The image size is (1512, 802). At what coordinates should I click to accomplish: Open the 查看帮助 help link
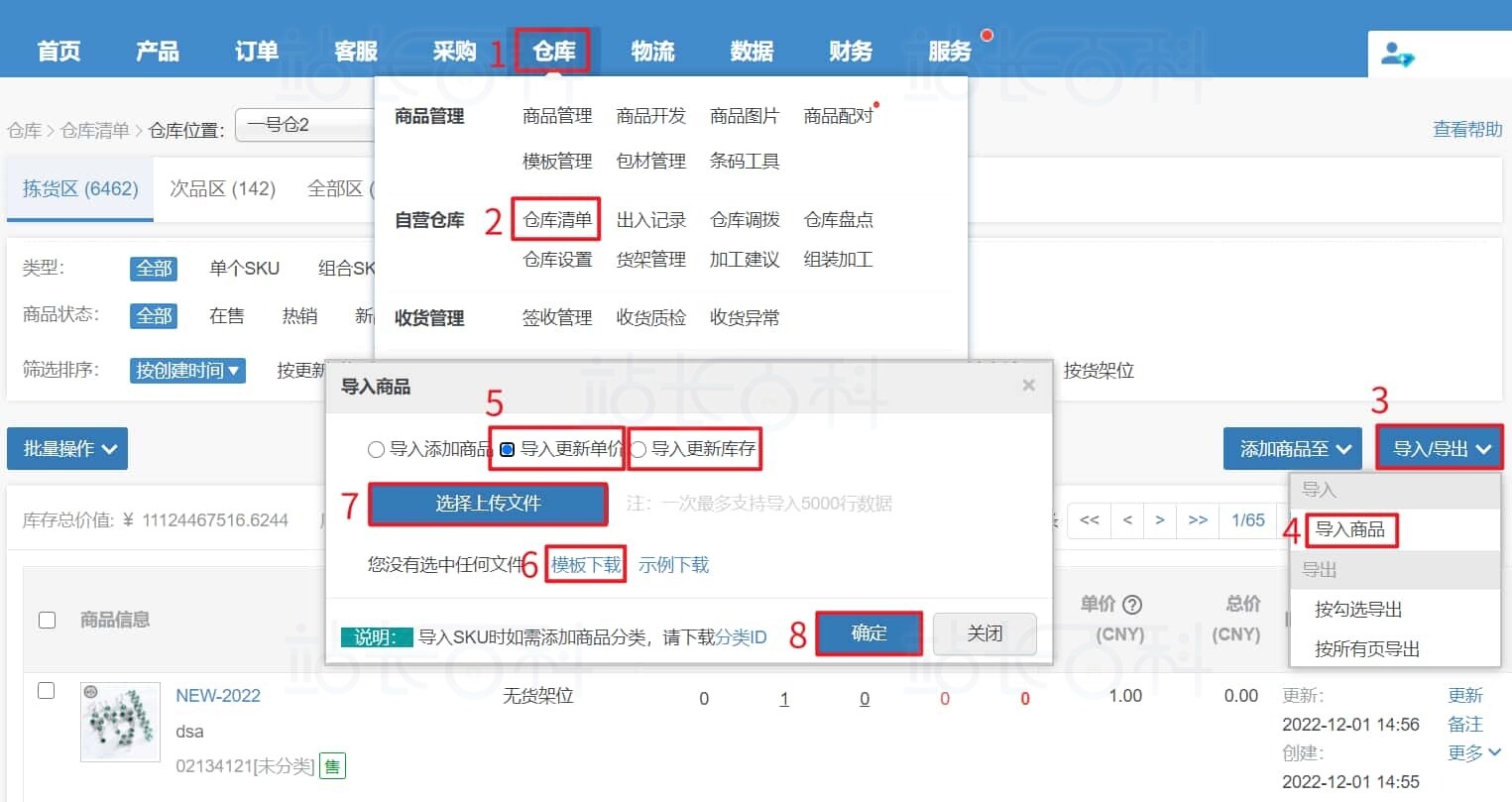pyautogui.click(x=1466, y=129)
